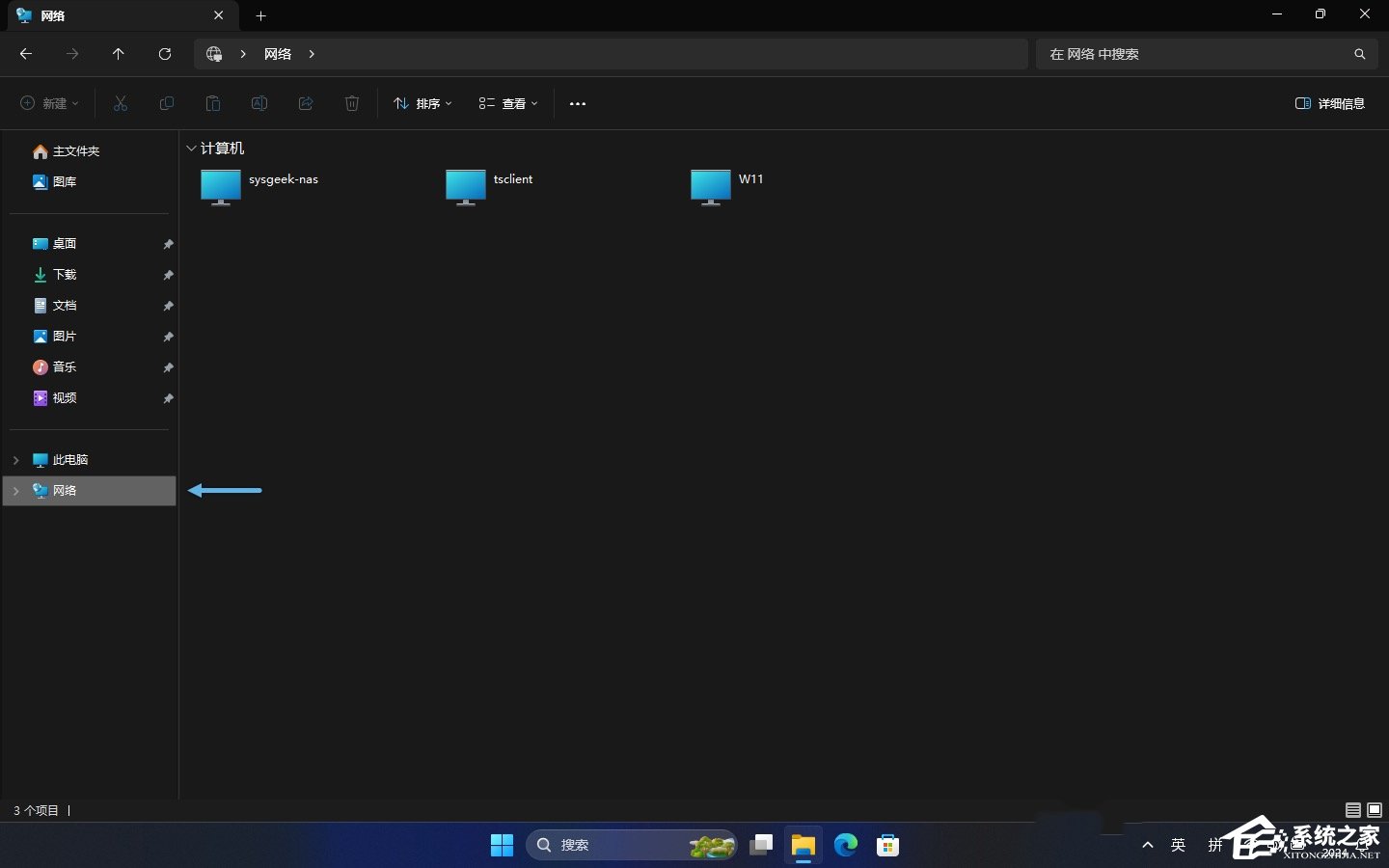Open the sysgeek-nas computer
Image resolution: width=1389 pixels, height=868 pixels.
(x=220, y=186)
